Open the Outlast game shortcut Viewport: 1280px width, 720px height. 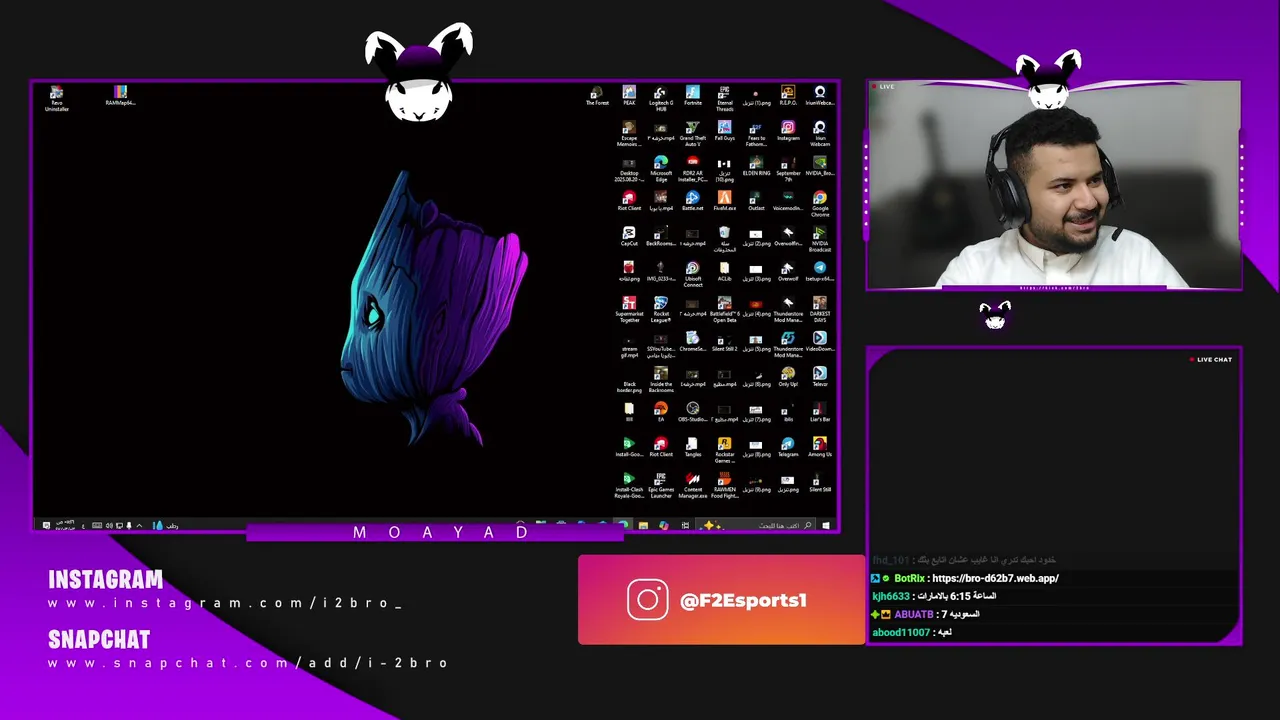756,202
